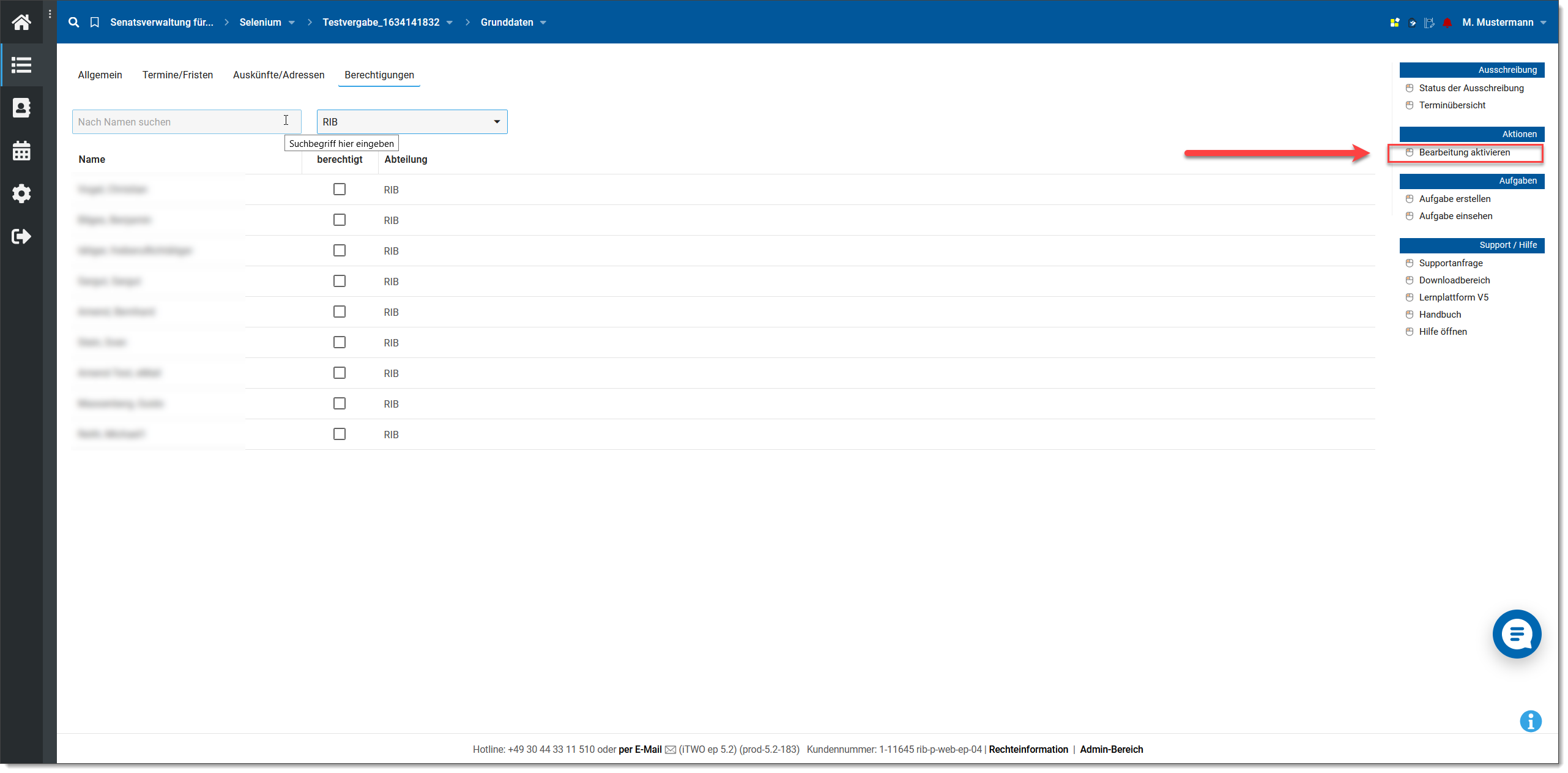Open the contacts address book sidebar icon
Viewport: 1568px width, 773px height.
tap(21, 108)
